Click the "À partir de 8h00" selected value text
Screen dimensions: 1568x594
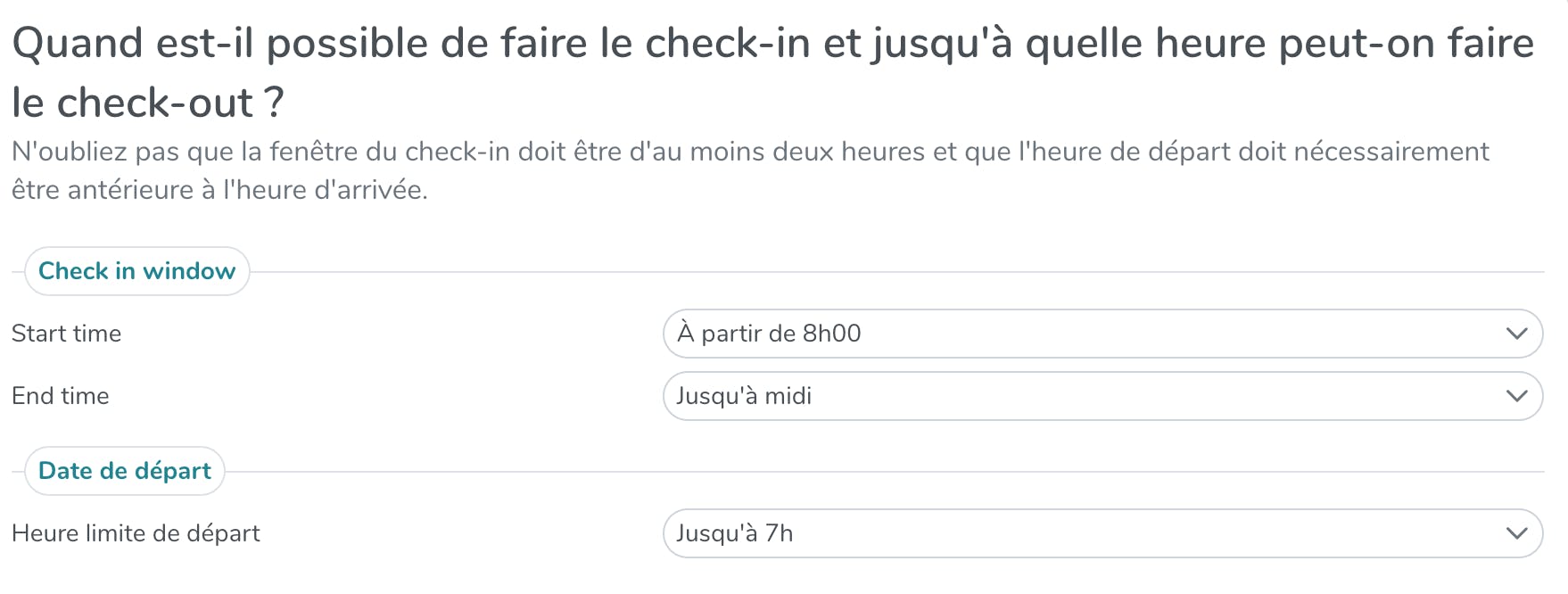769,334
